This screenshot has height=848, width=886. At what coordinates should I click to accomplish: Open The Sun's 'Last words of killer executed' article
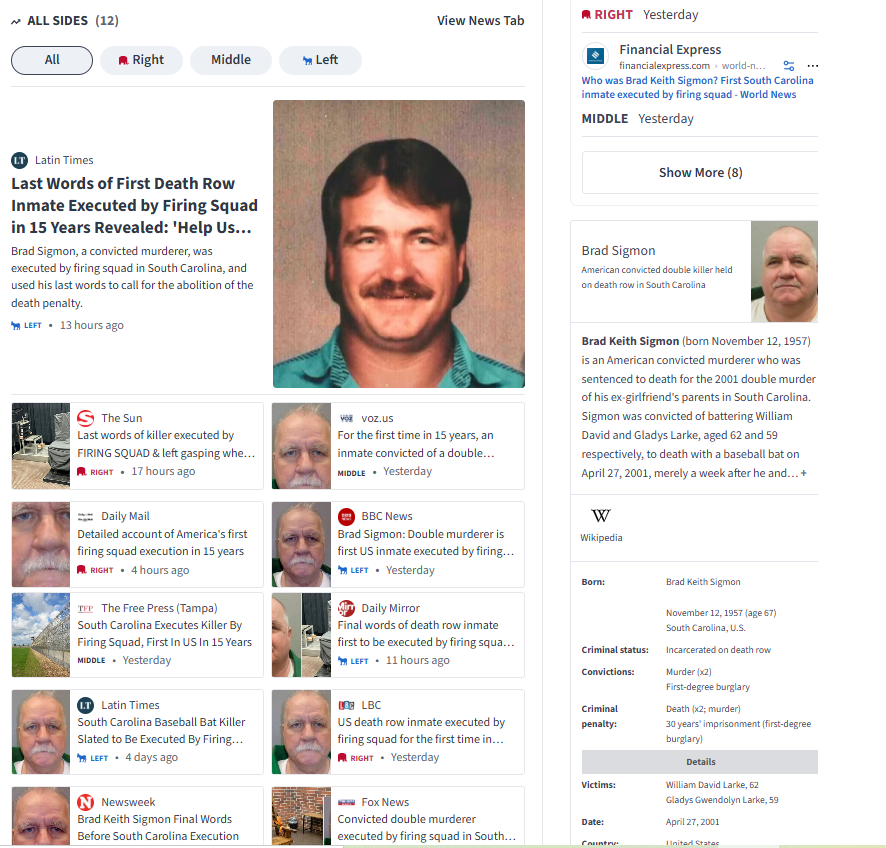[166, 444]
